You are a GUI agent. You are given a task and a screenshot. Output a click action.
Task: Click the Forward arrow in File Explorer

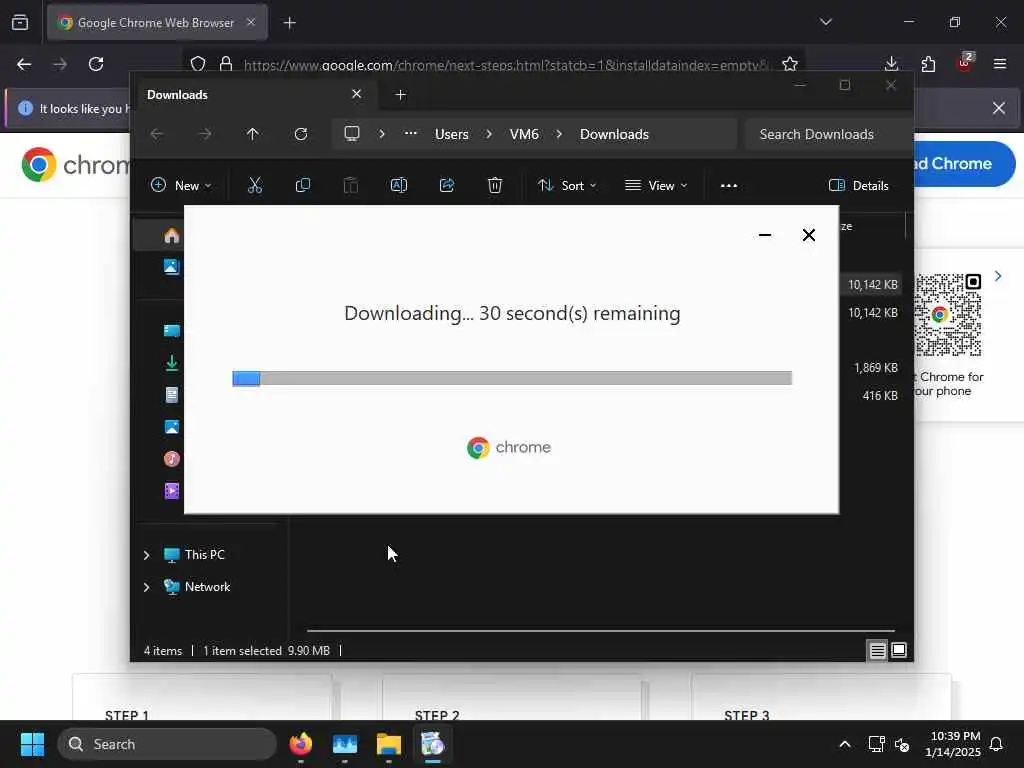tap(205, 134)
